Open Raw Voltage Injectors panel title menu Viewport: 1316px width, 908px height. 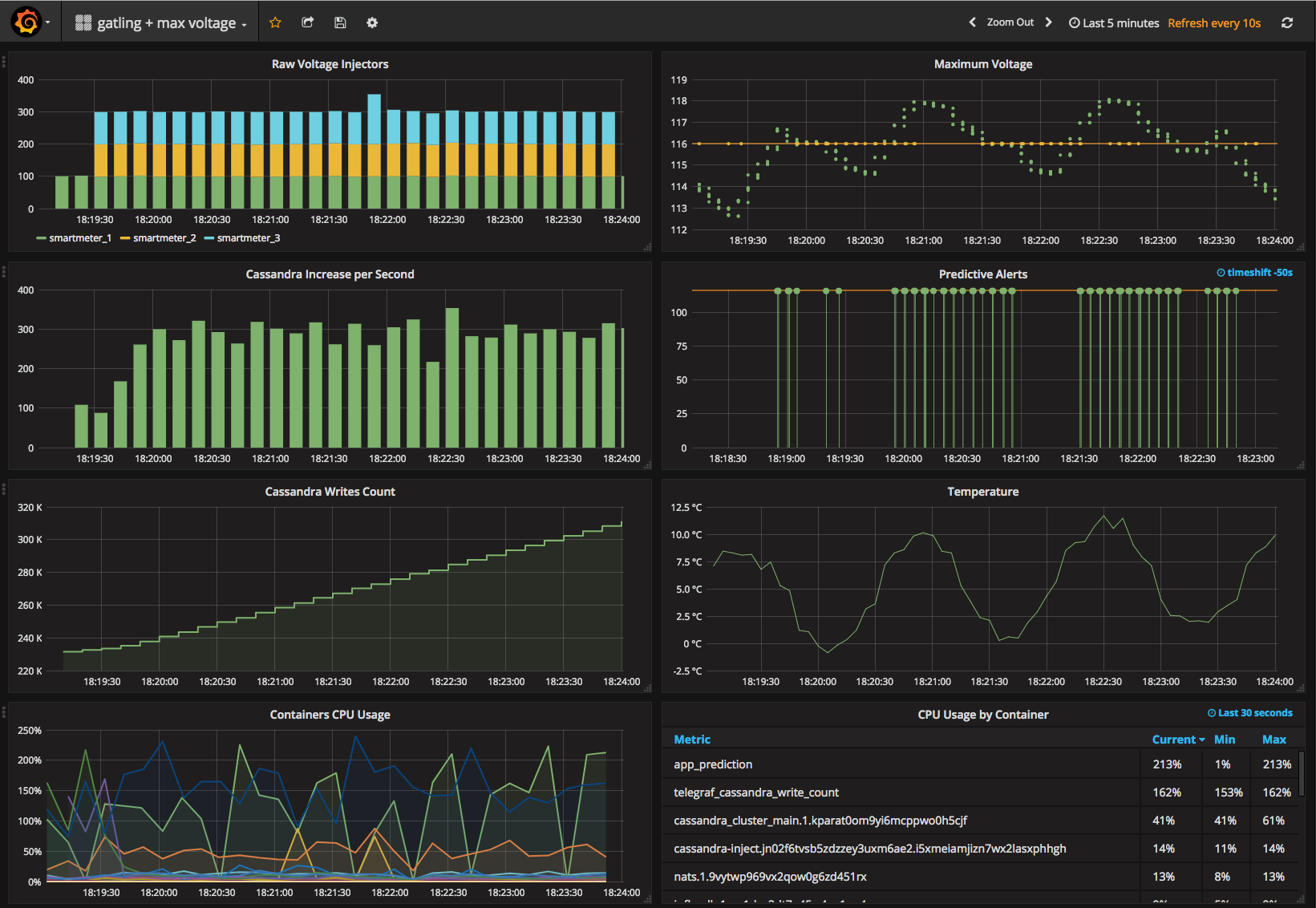pyautogui.click(x=330, y=64)
